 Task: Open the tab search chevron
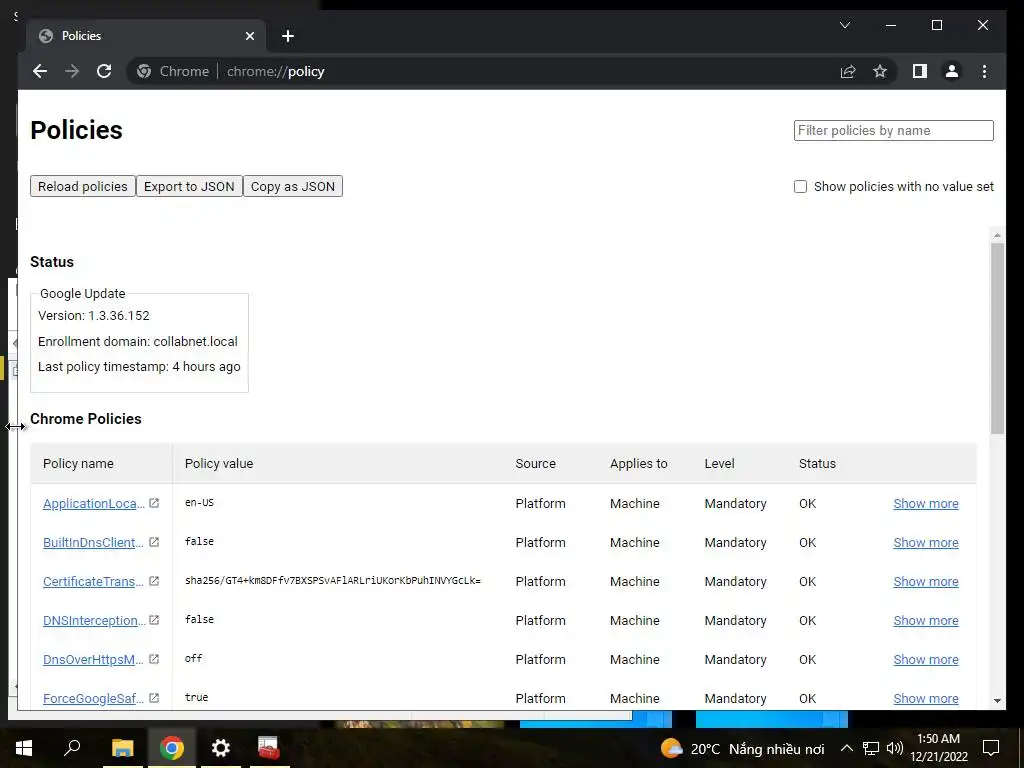coord(844,25)
